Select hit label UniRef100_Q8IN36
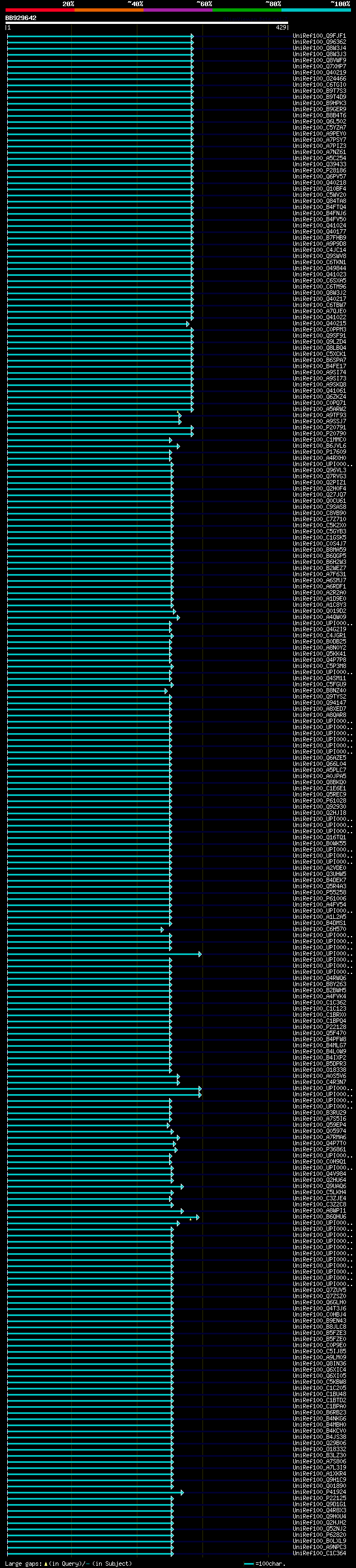The height and width of the screenshot is (1568, 356). point(319,1363)
